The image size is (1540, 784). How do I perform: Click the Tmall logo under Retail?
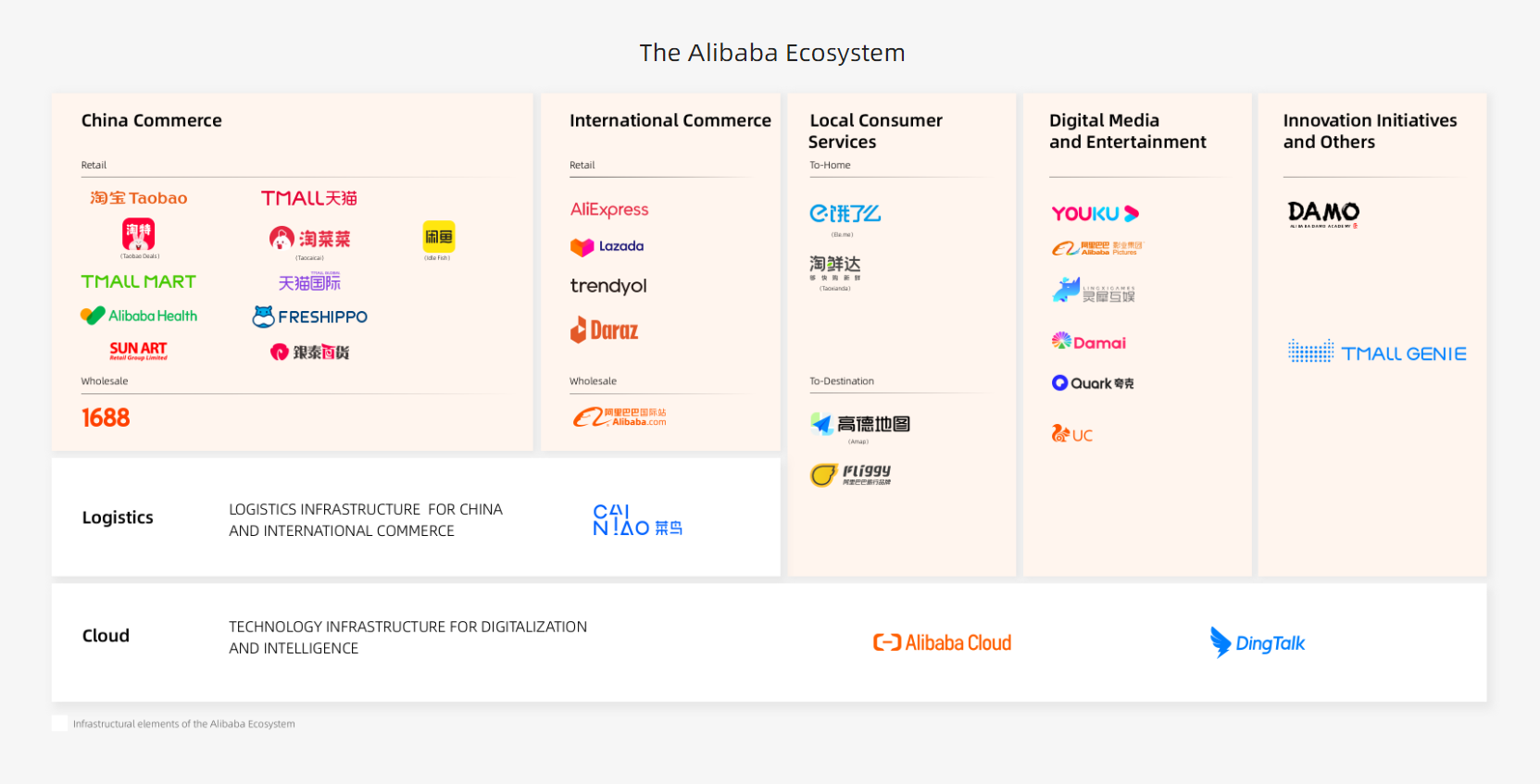(309, 198)
